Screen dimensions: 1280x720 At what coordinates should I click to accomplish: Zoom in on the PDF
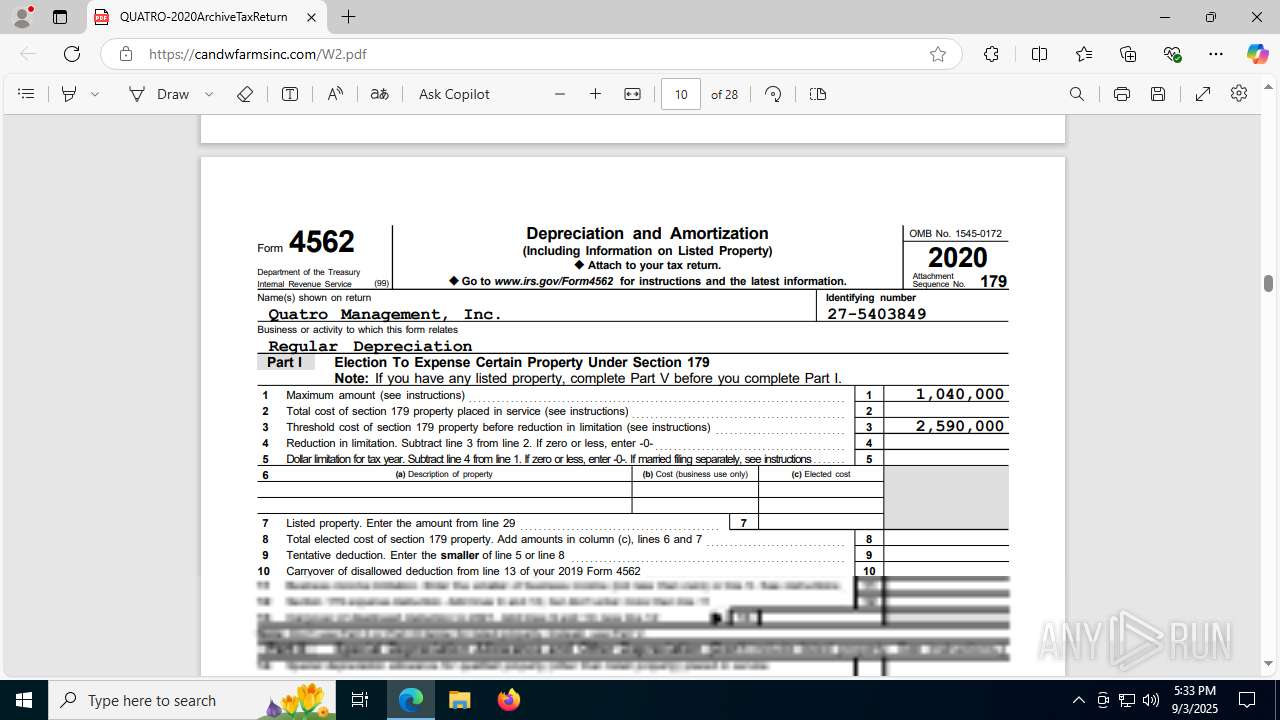point(596,94)
